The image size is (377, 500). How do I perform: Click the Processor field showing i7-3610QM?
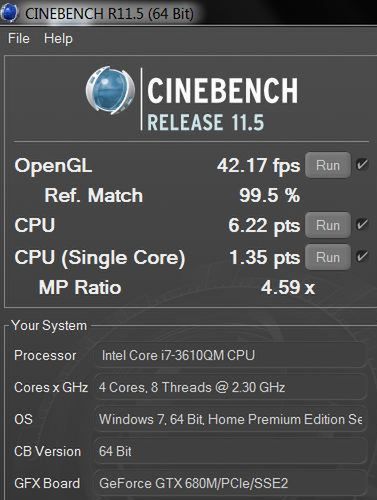(231, 355)
